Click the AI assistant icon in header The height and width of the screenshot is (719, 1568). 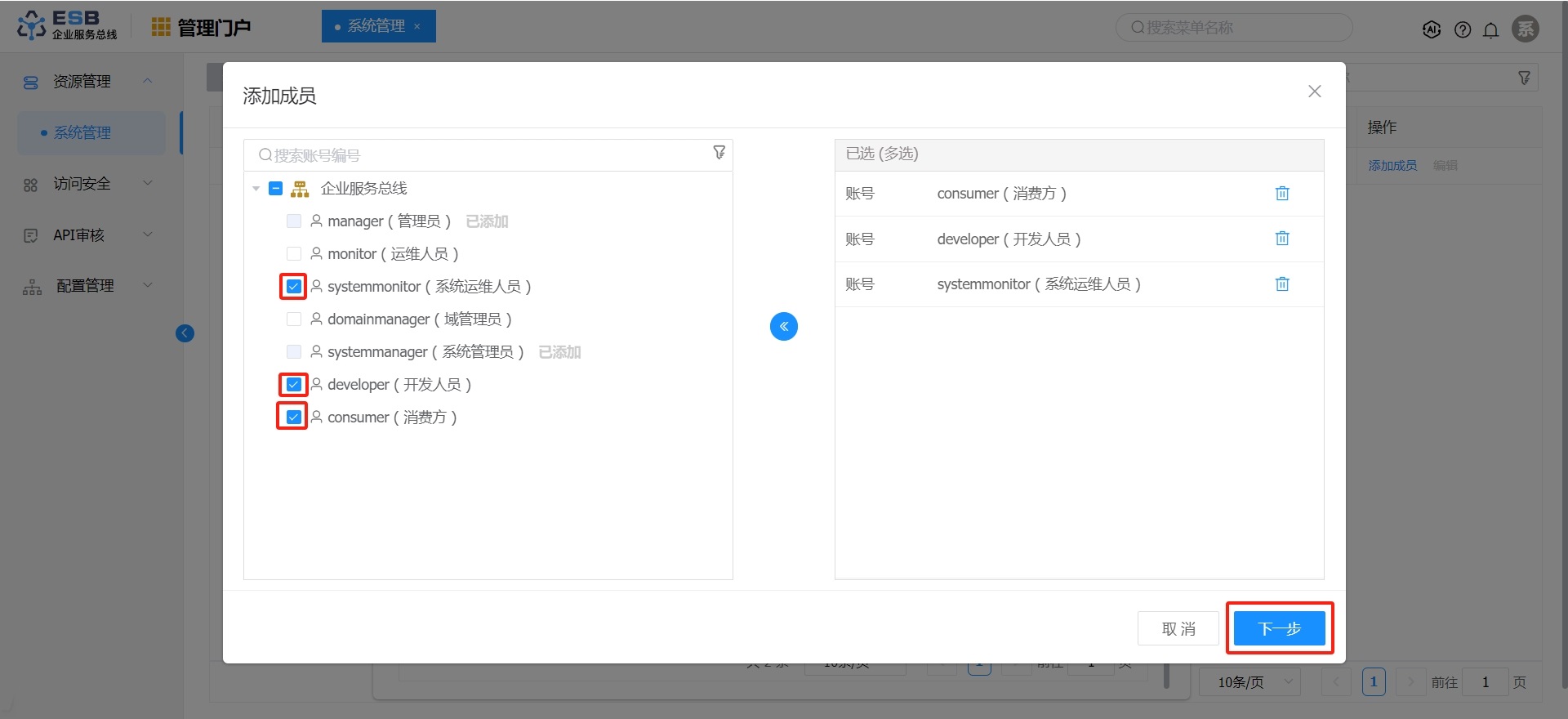(1432, 29)
